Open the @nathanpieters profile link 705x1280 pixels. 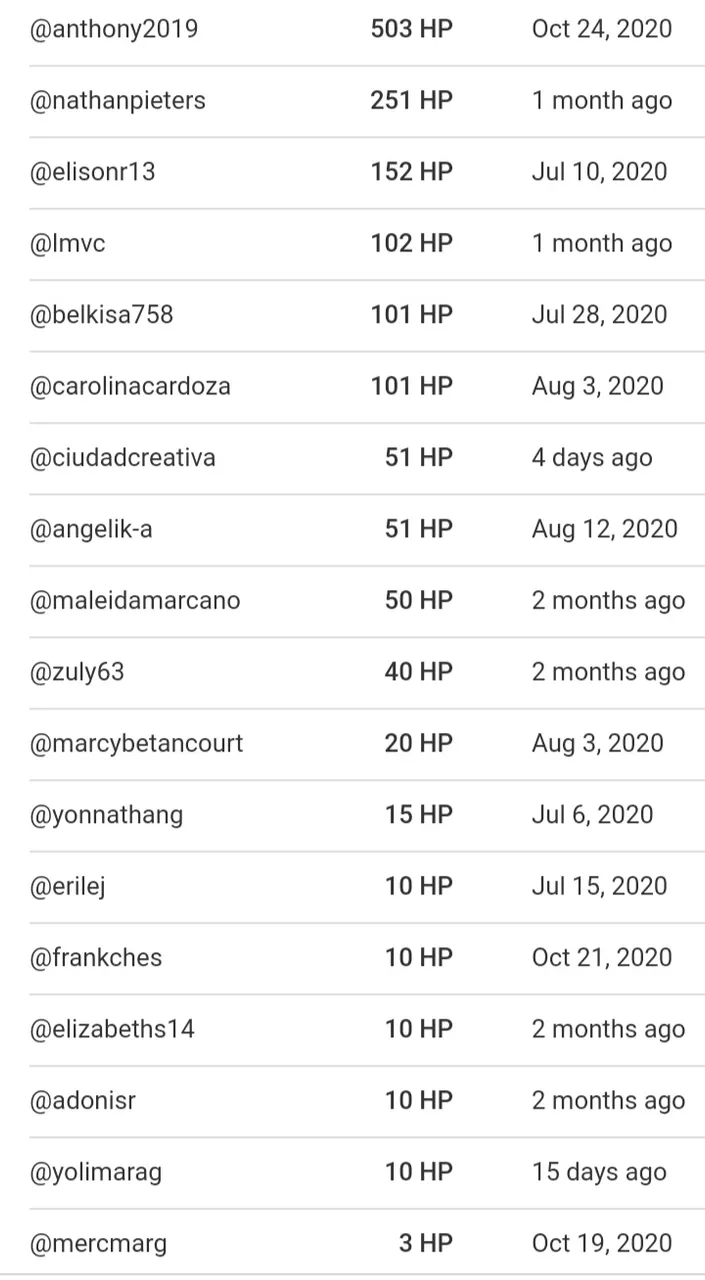coord(118,101)
